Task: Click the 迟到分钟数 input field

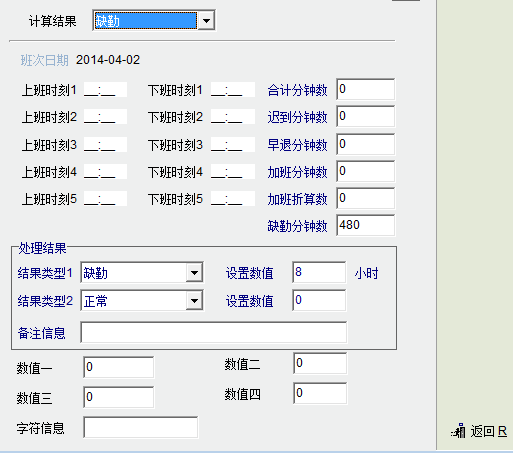Action: pos(366,116)
